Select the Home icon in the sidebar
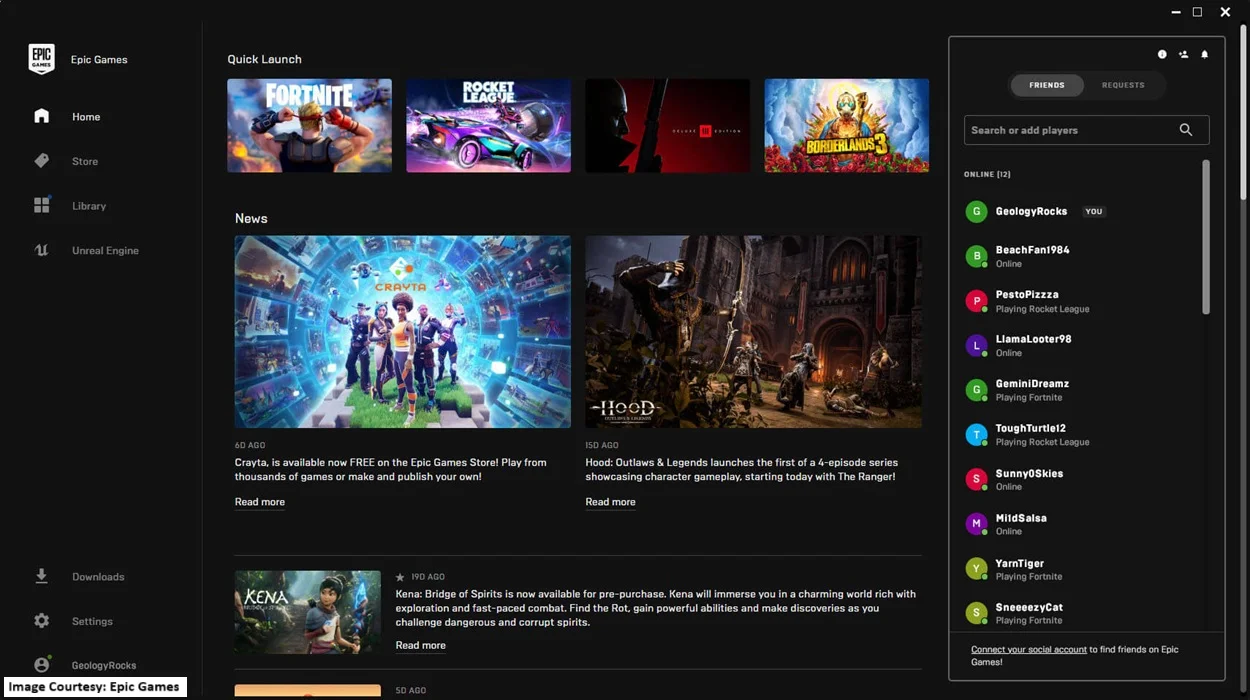 coord(41,116)
